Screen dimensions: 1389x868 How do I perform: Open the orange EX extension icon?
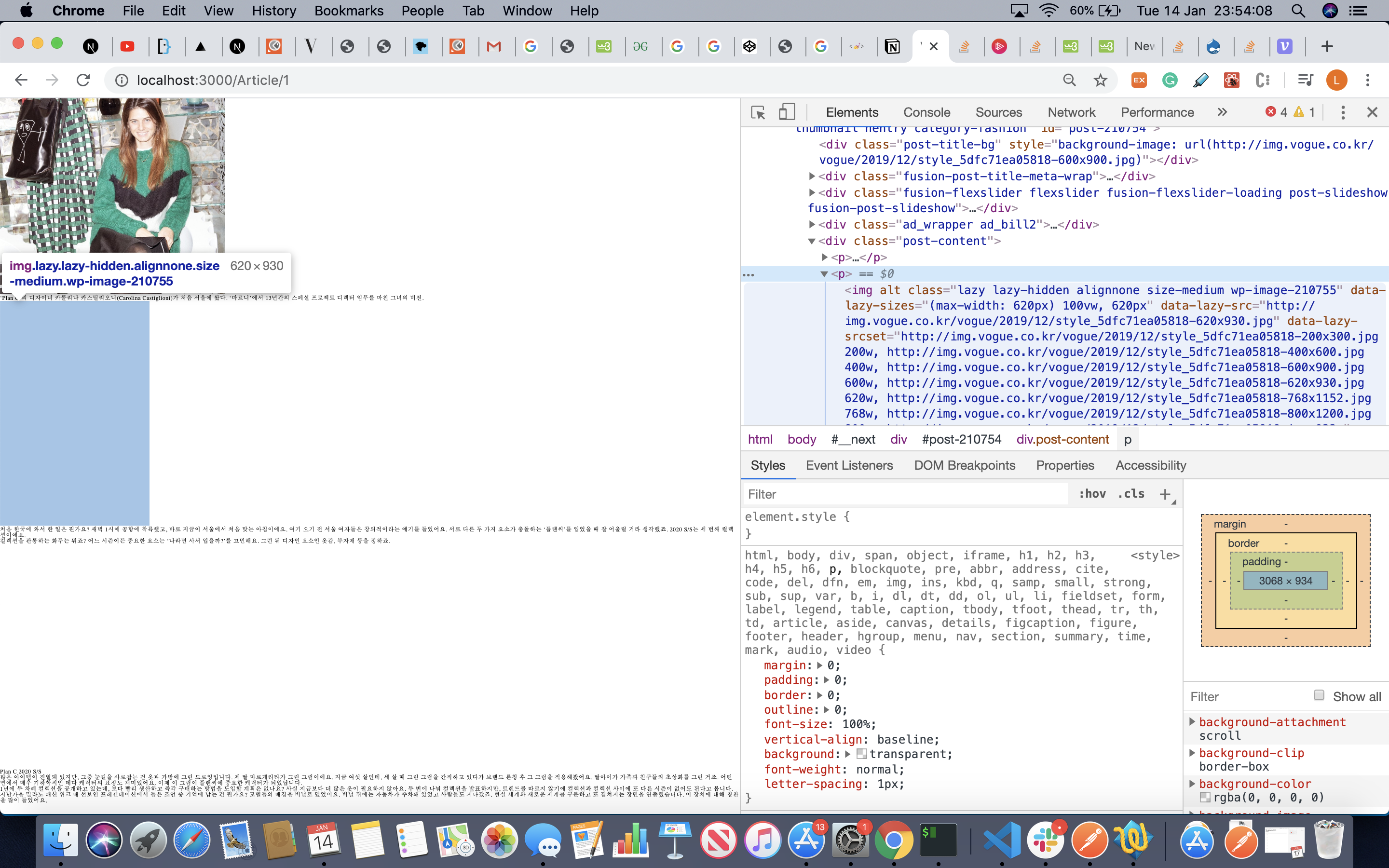pos(1139,80)
